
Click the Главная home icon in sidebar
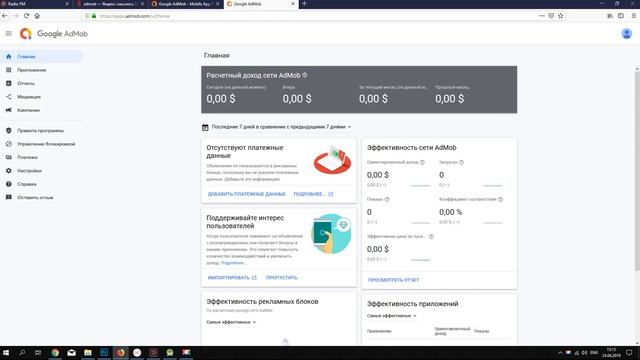pos(9,57)
